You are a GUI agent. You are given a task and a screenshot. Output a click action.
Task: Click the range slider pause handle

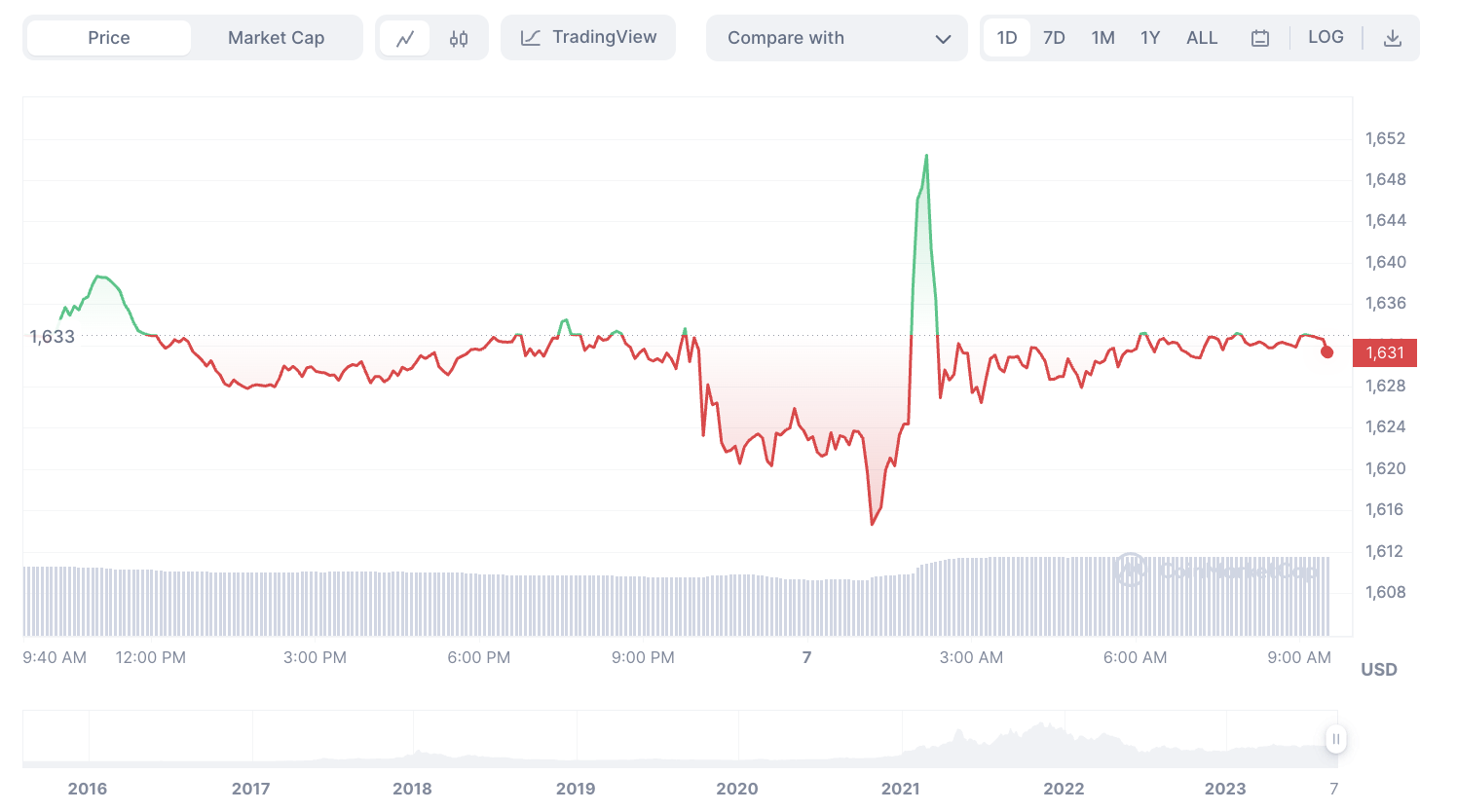point(1335,739)
